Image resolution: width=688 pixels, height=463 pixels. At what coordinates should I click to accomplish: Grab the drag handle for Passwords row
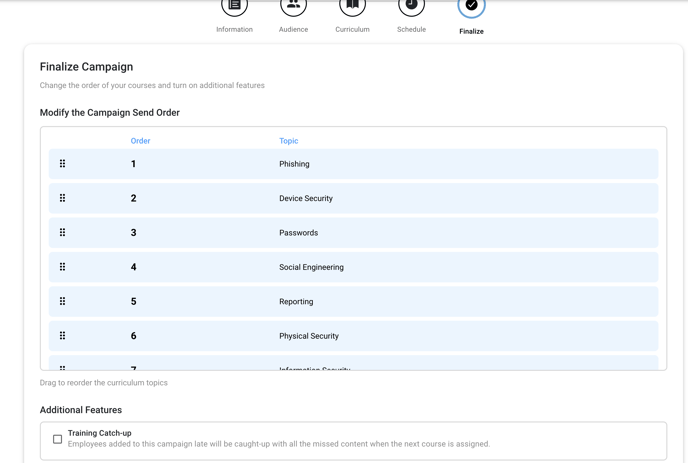(x=62, y=233)
